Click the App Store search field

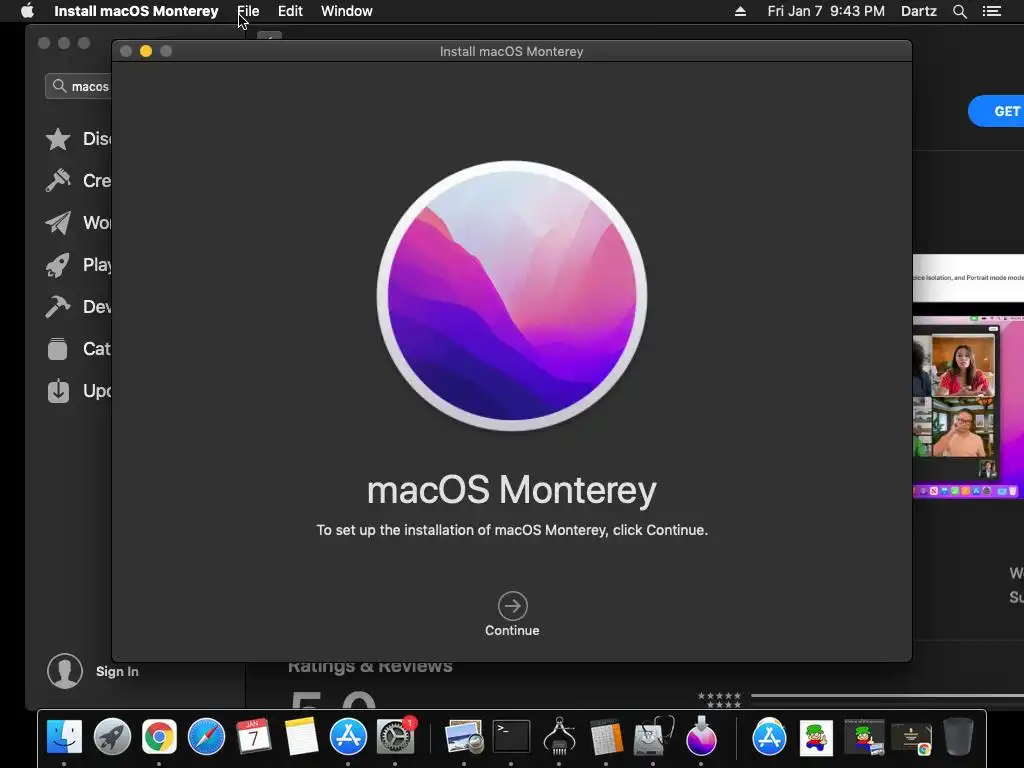point(78,86)
